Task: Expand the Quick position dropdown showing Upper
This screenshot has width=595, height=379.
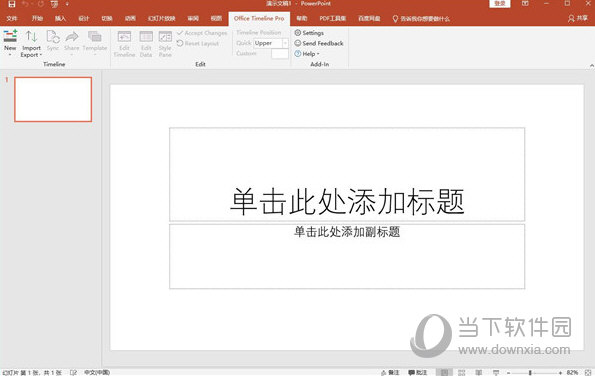Action: click(285, 43)
